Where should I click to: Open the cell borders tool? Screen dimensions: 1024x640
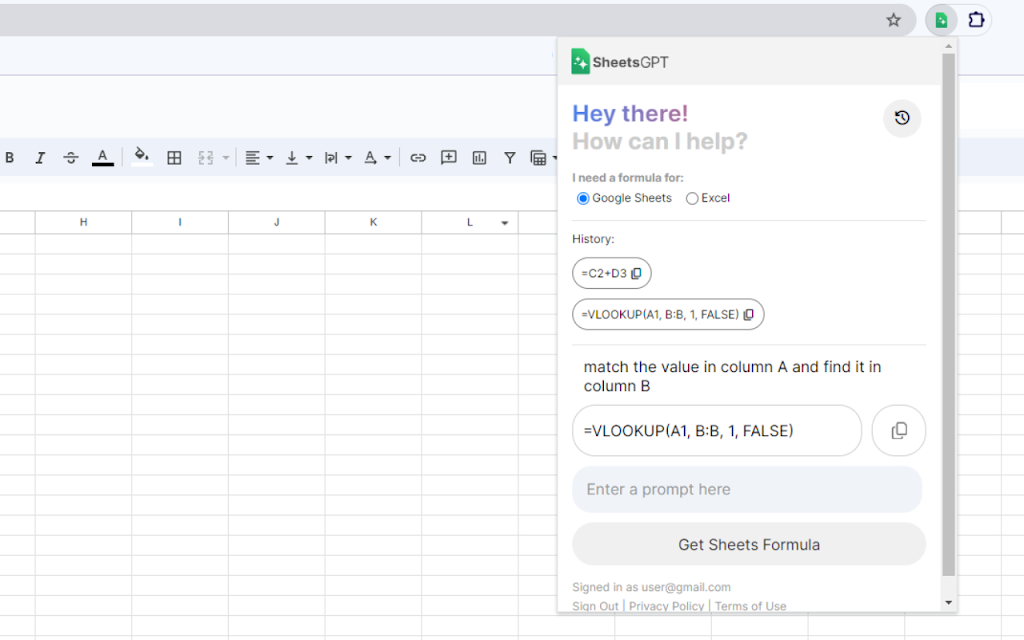pyautogui.click(x=174, y=157)
